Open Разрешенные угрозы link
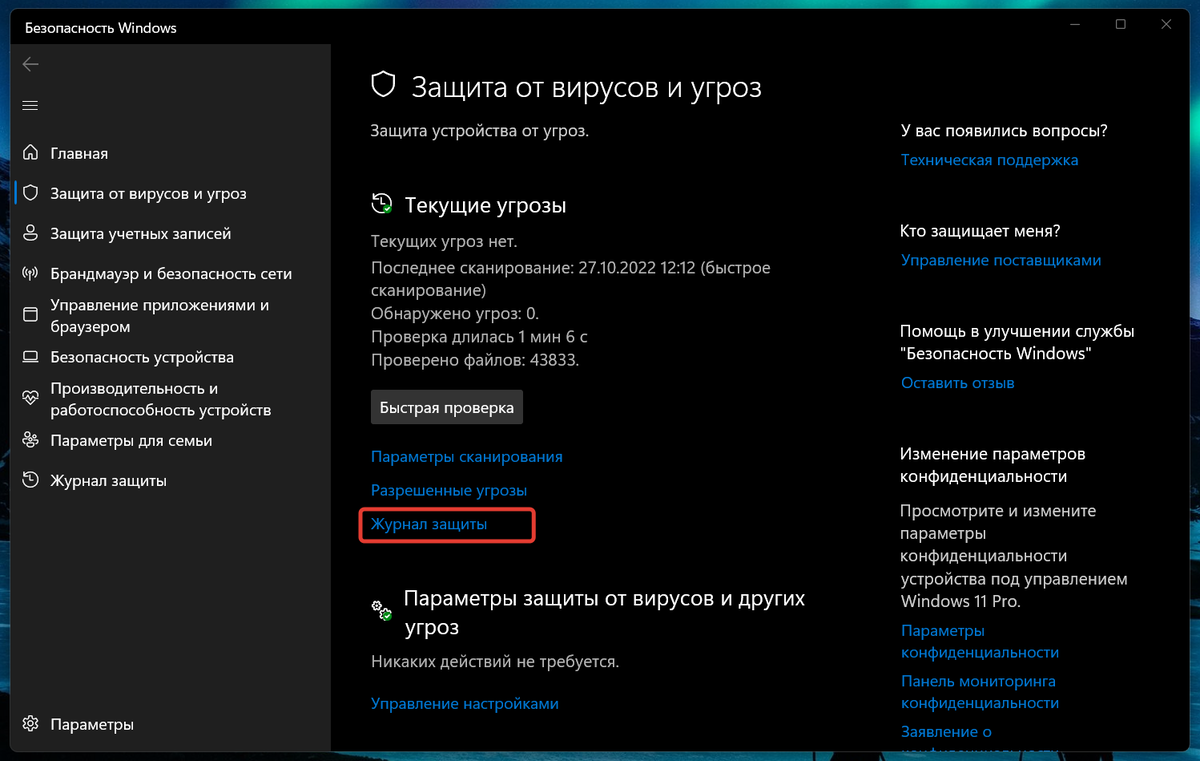Viewport: 1200px width, 761px height. click(449, 490)
